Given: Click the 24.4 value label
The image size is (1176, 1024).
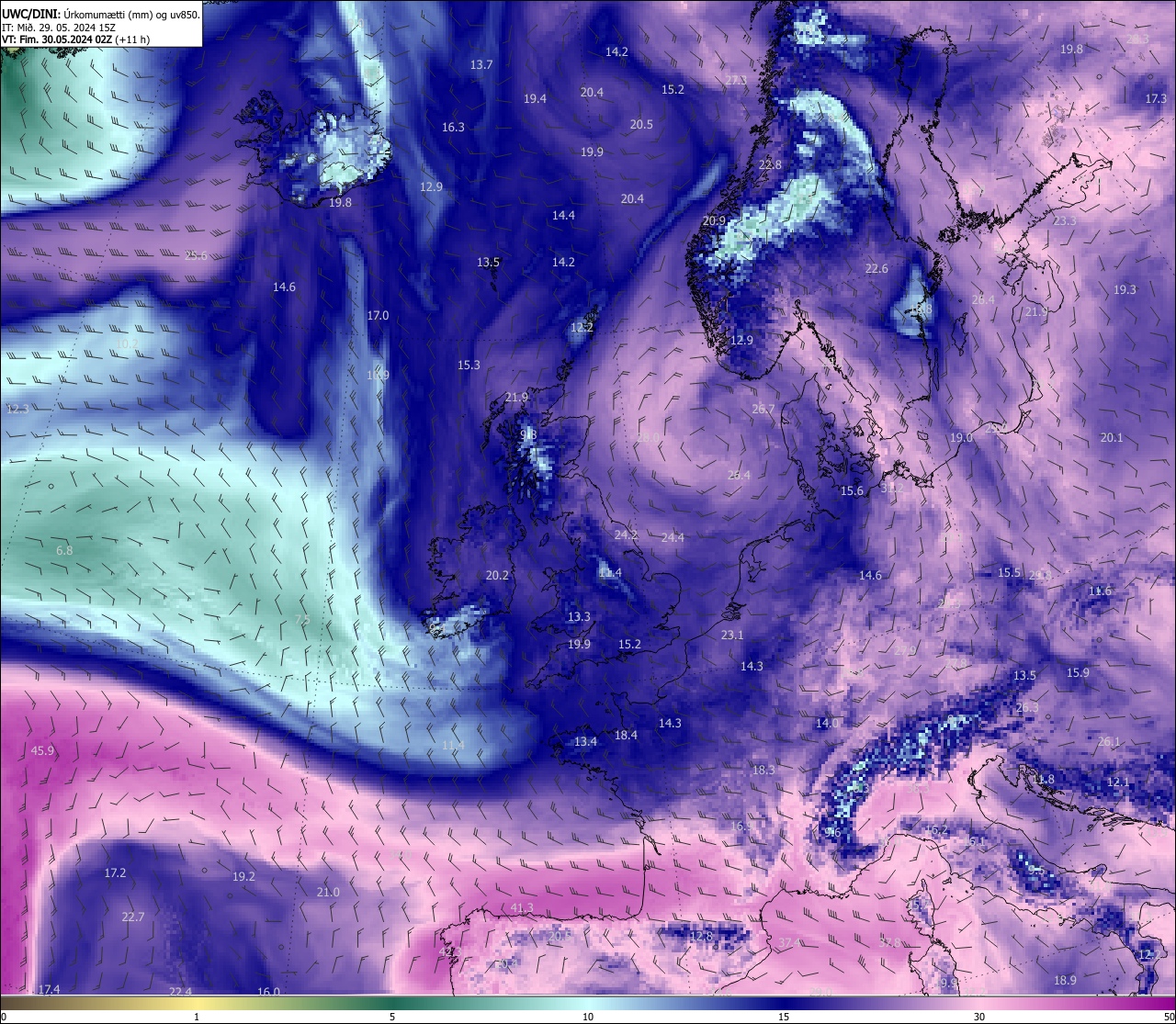Looking at the screenshot, I should 673,536.
